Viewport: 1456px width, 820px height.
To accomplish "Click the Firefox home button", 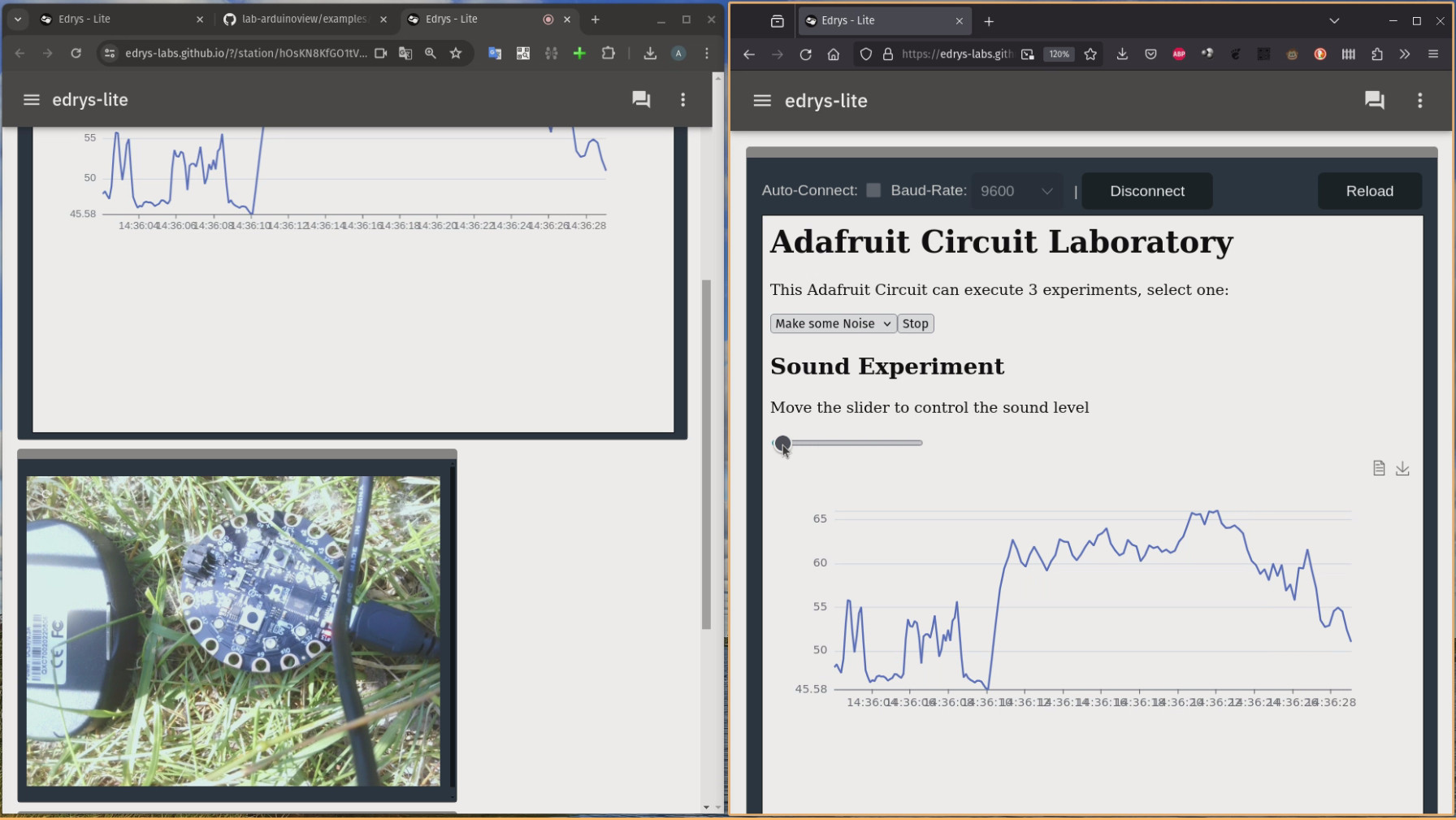I will [833, 54].
